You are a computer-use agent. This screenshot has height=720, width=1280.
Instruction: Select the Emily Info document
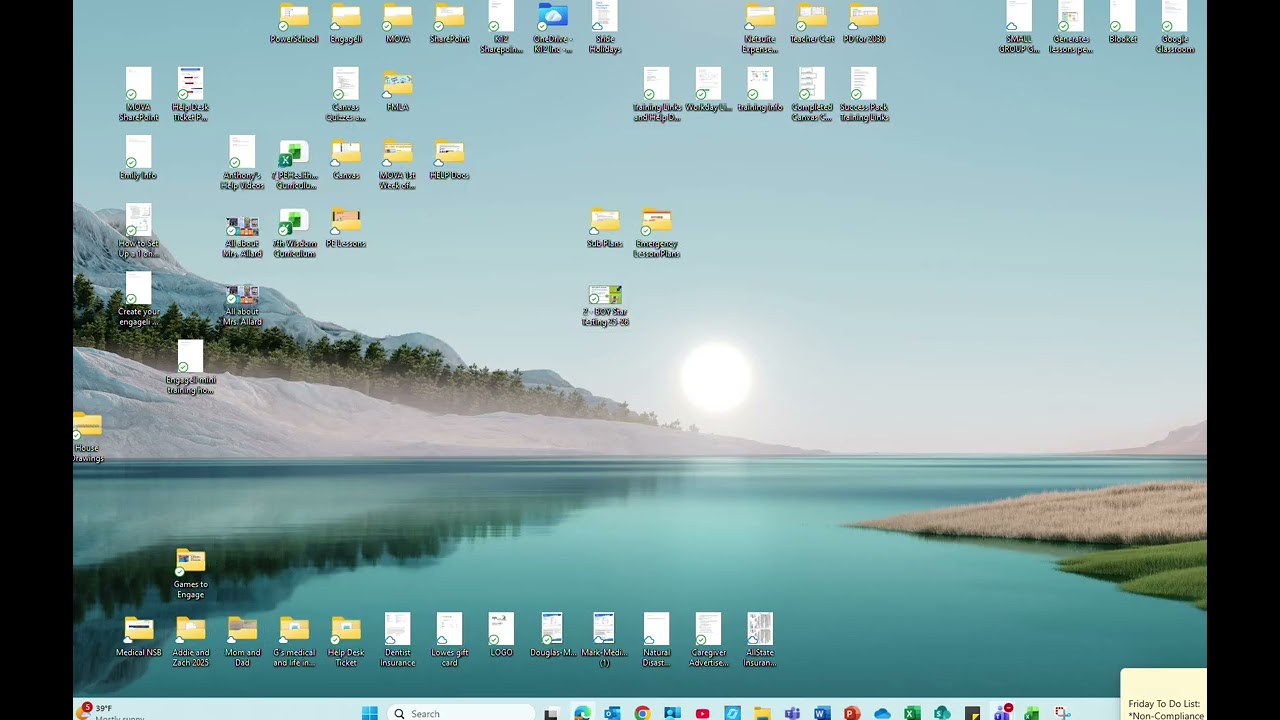tap(139, 158)
